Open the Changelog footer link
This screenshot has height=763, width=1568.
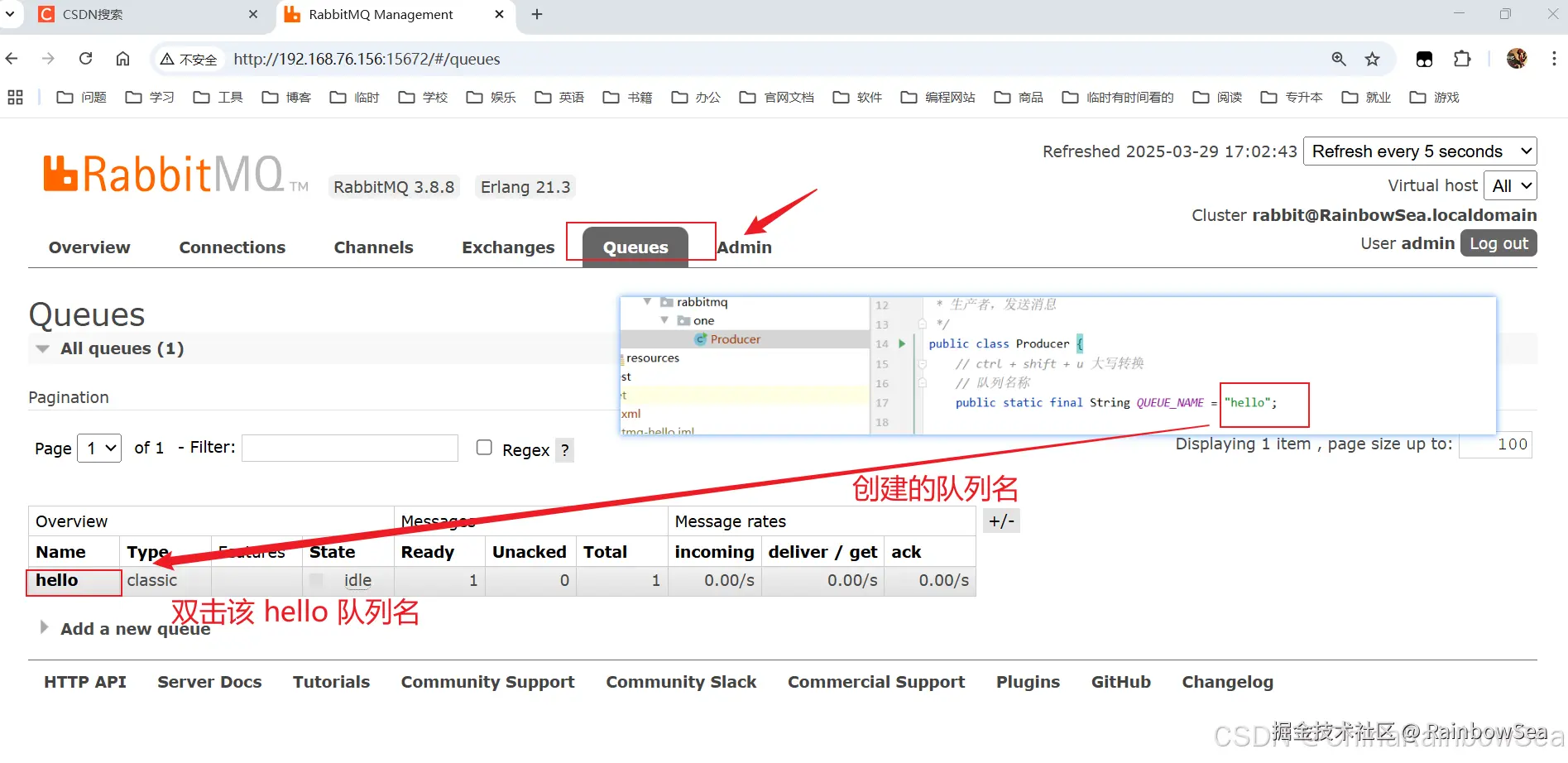coord(1227,682)
